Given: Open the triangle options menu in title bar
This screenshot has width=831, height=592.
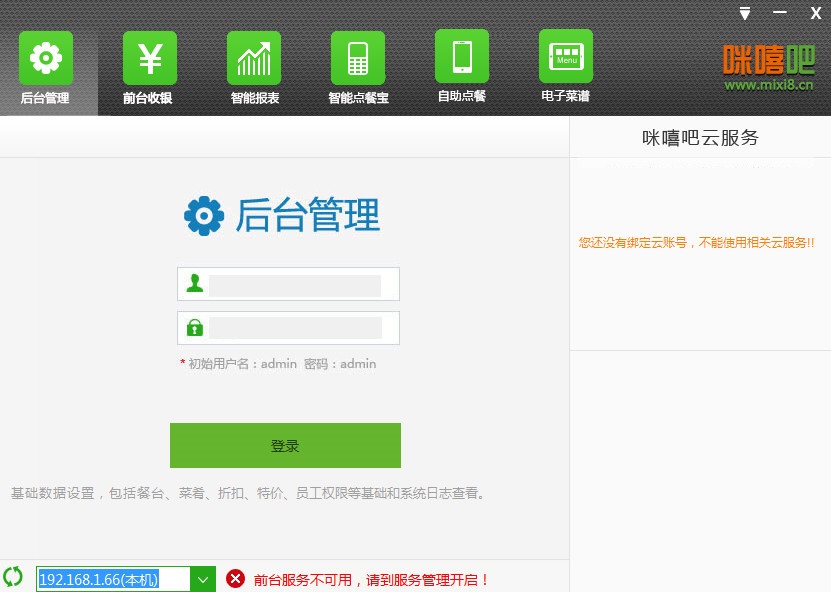Looking at the screenshot, I should [x=745, y=13].
